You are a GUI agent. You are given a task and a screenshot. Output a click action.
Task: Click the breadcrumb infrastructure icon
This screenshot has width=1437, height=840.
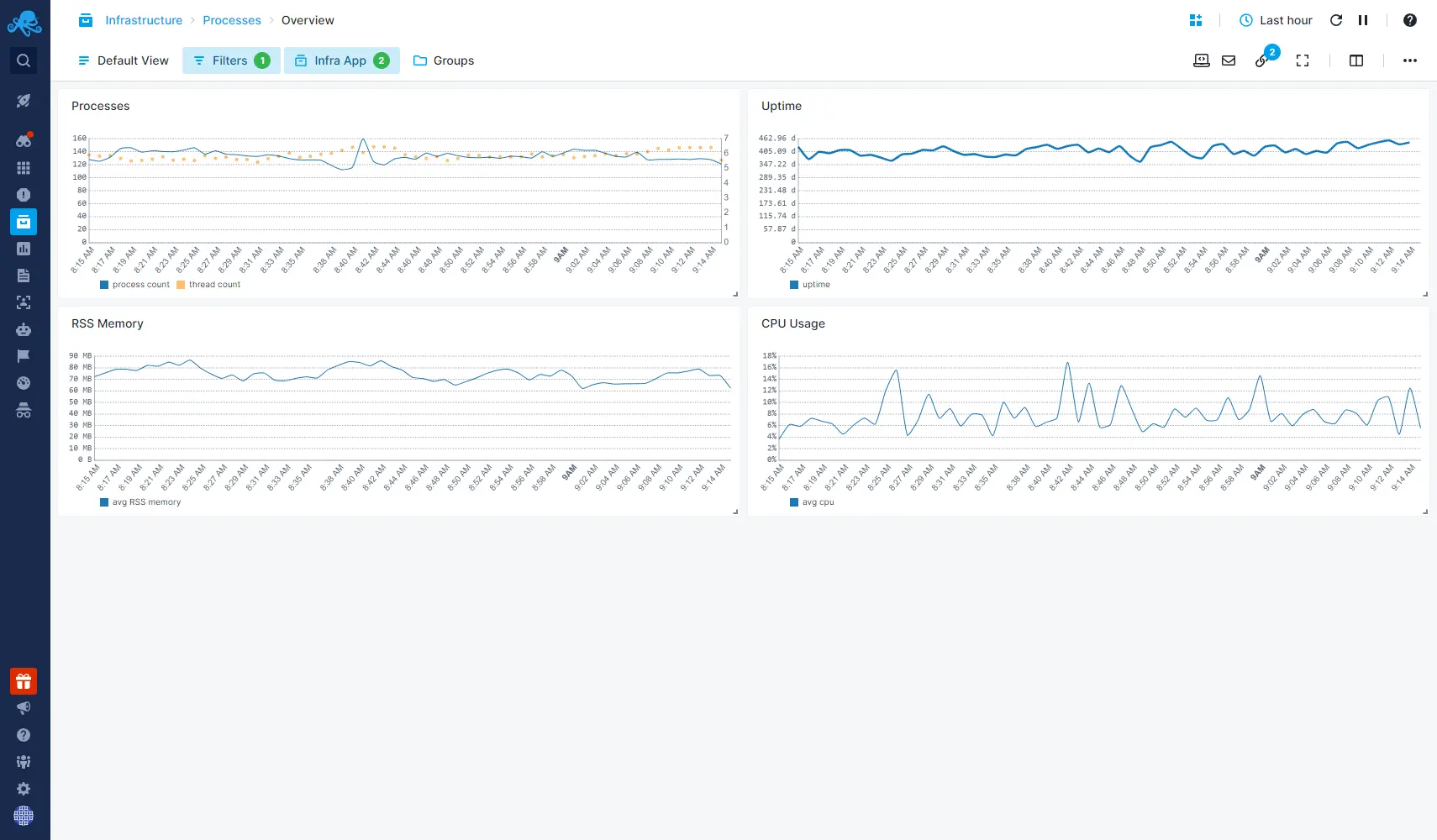[x=86, y=20]
